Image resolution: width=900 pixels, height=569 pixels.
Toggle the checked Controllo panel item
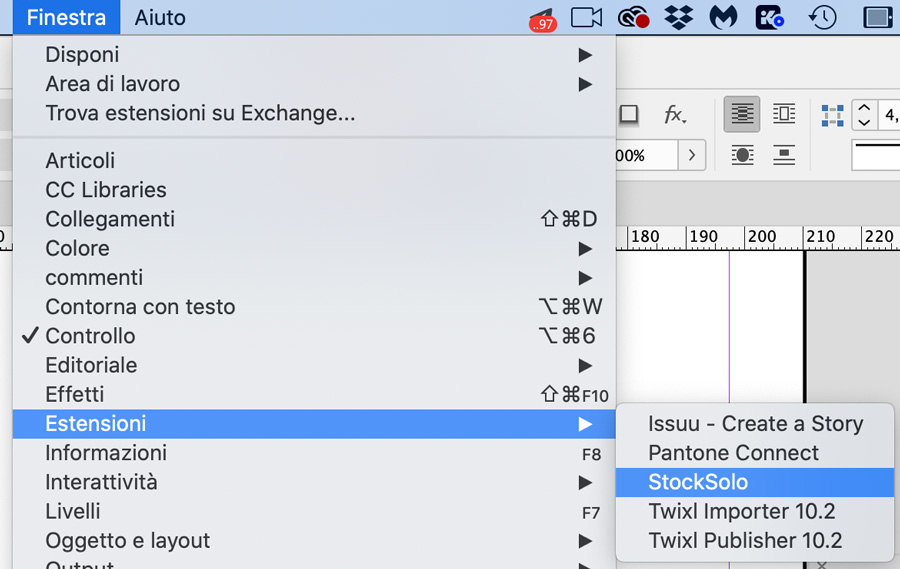[314, 336]
